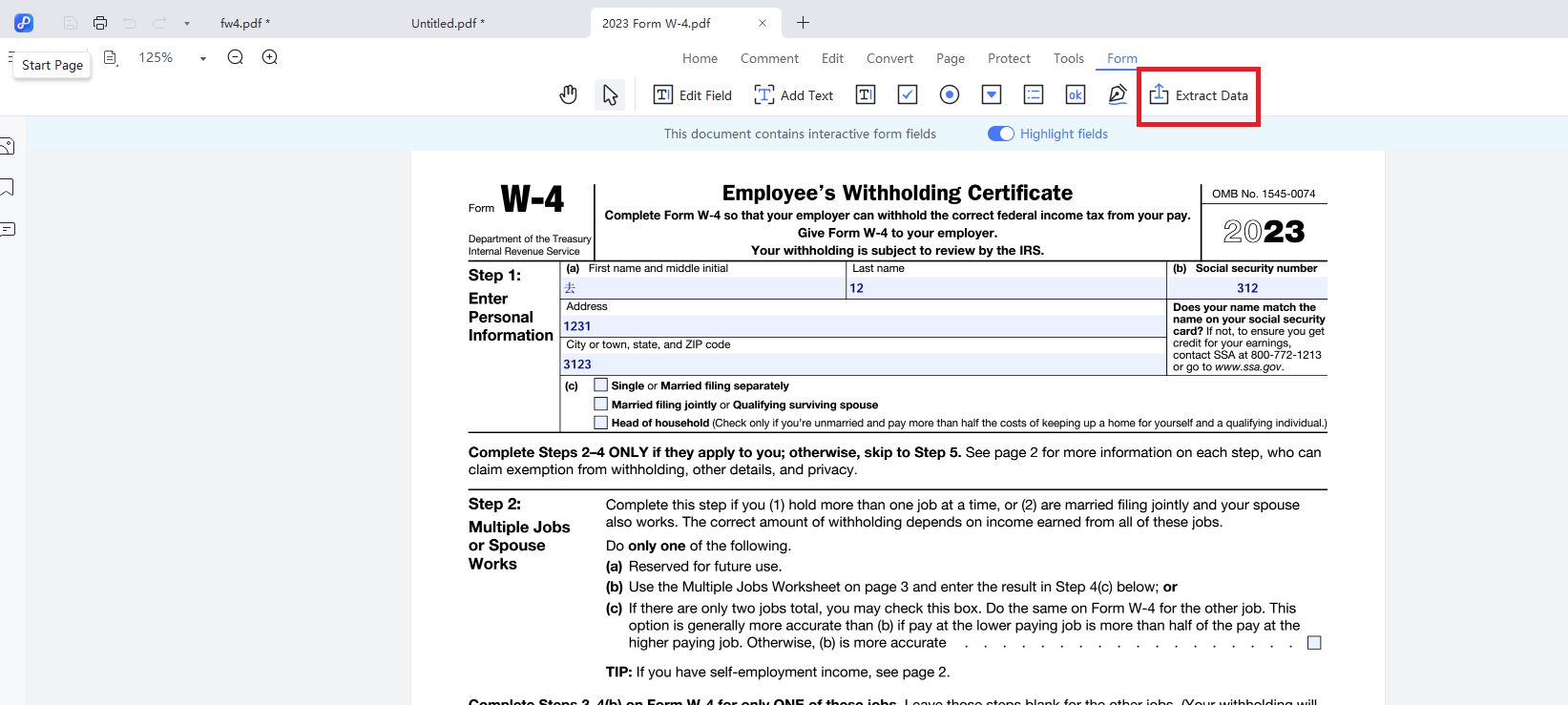Add a text field form element
1568x705 pixels.
(x=866, y=94)
